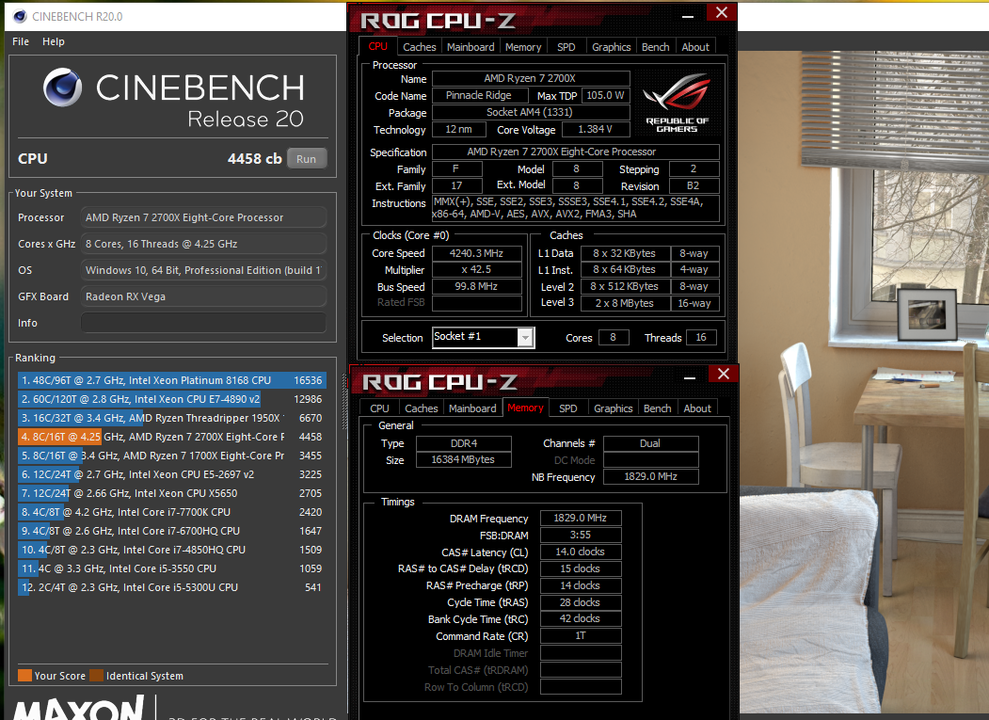Switch to CPU tab in lower CPU-Z

pos(380,409)
